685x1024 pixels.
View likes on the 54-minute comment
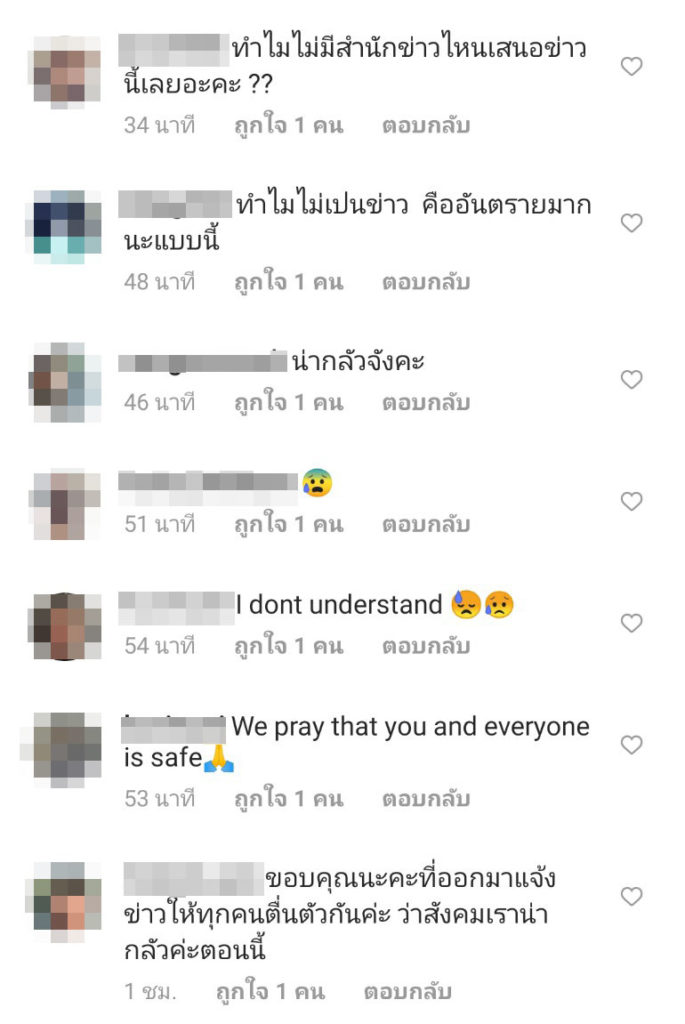tap(289, 645)
